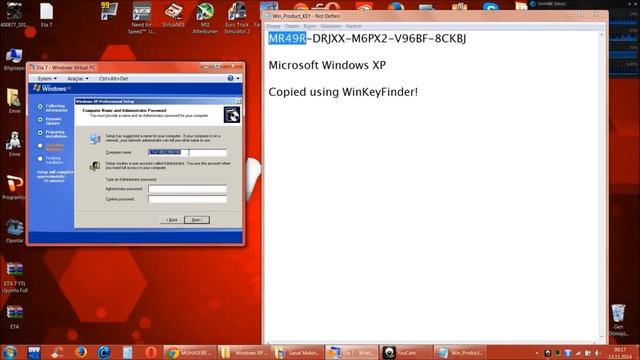Switch to the Chrome MUHASEBE taskbar window

(x=190, y=352)
